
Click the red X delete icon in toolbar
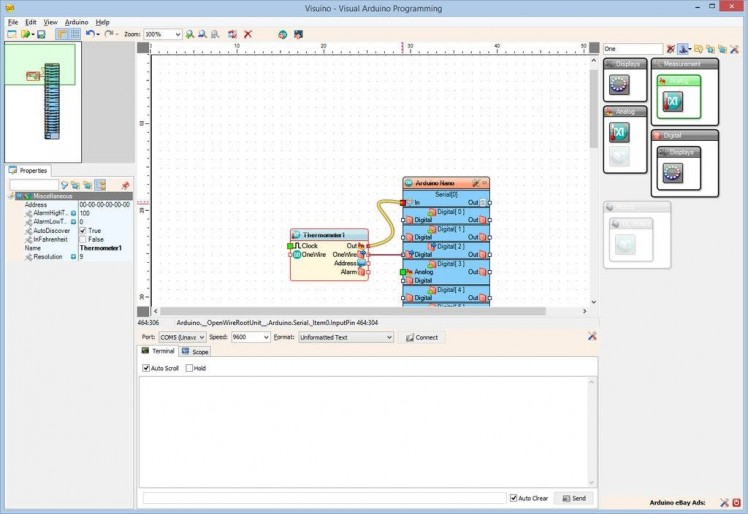(248, 34)
